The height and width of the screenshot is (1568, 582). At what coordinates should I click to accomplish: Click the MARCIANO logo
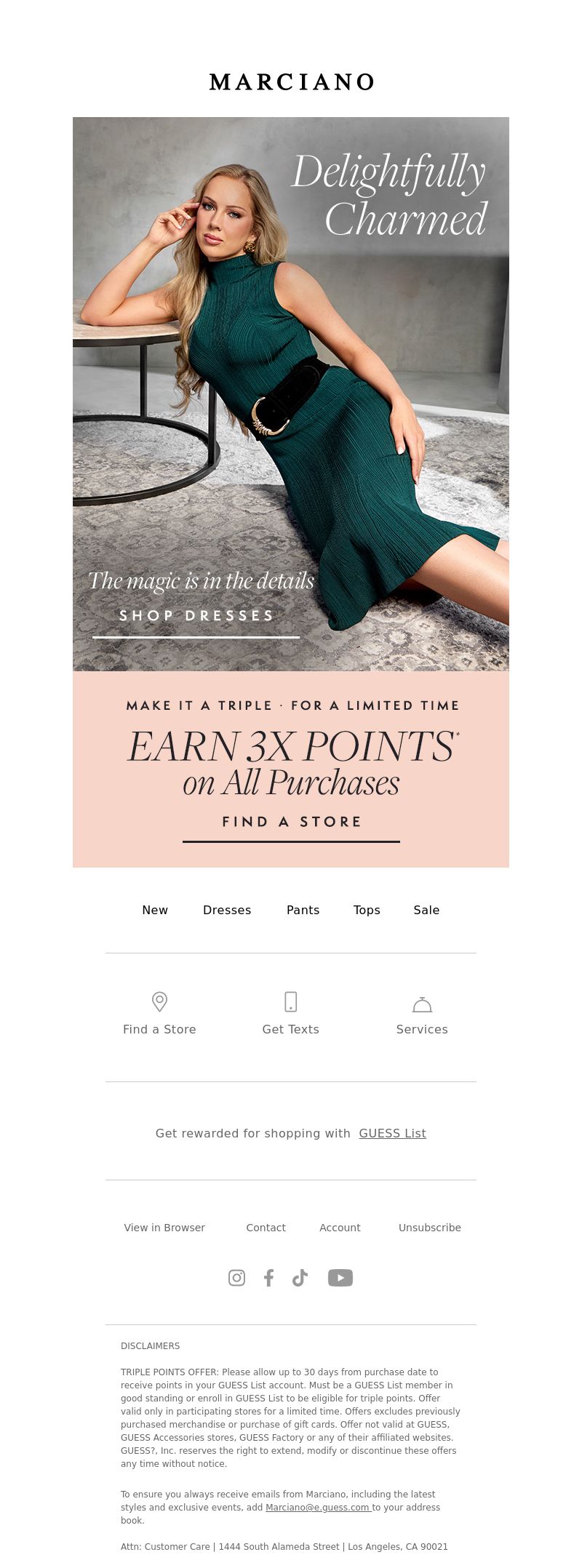coord(291,82)
